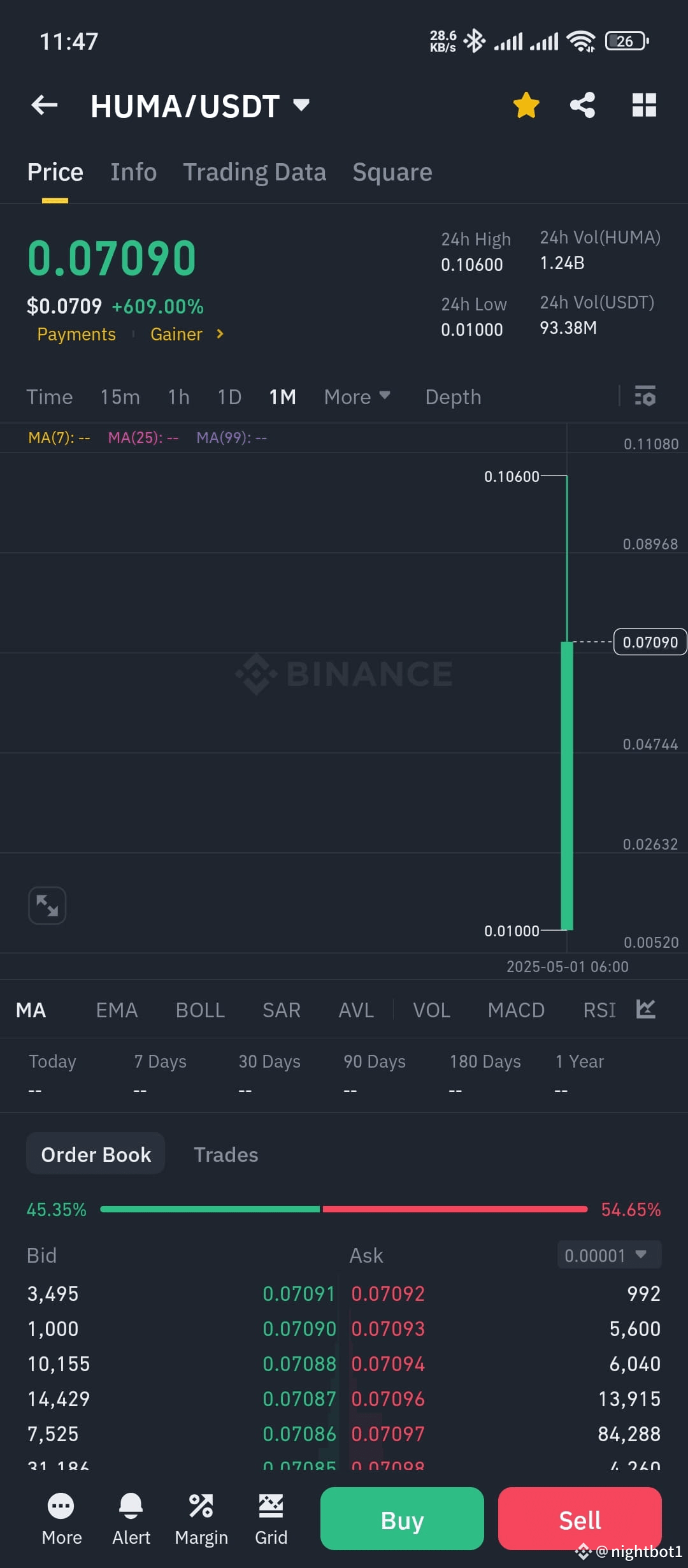Open the share icon
This screenshot has width=688, height=1568.
pyautogui.click(x=583, y=105)
